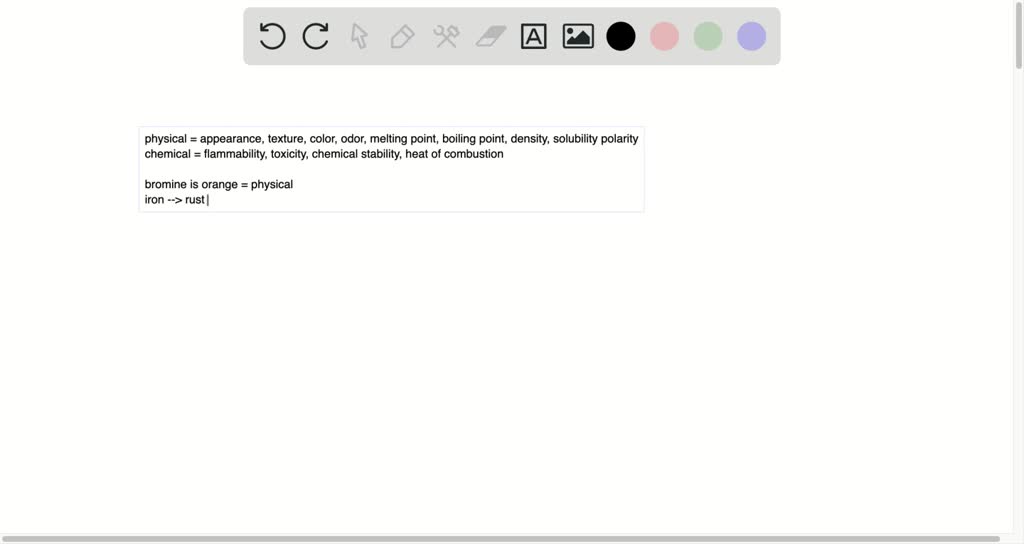The width and height of the screenshot is (1024, 544).
Task: Click the word 'toxicity'
Action: click(x=289, y=154)
